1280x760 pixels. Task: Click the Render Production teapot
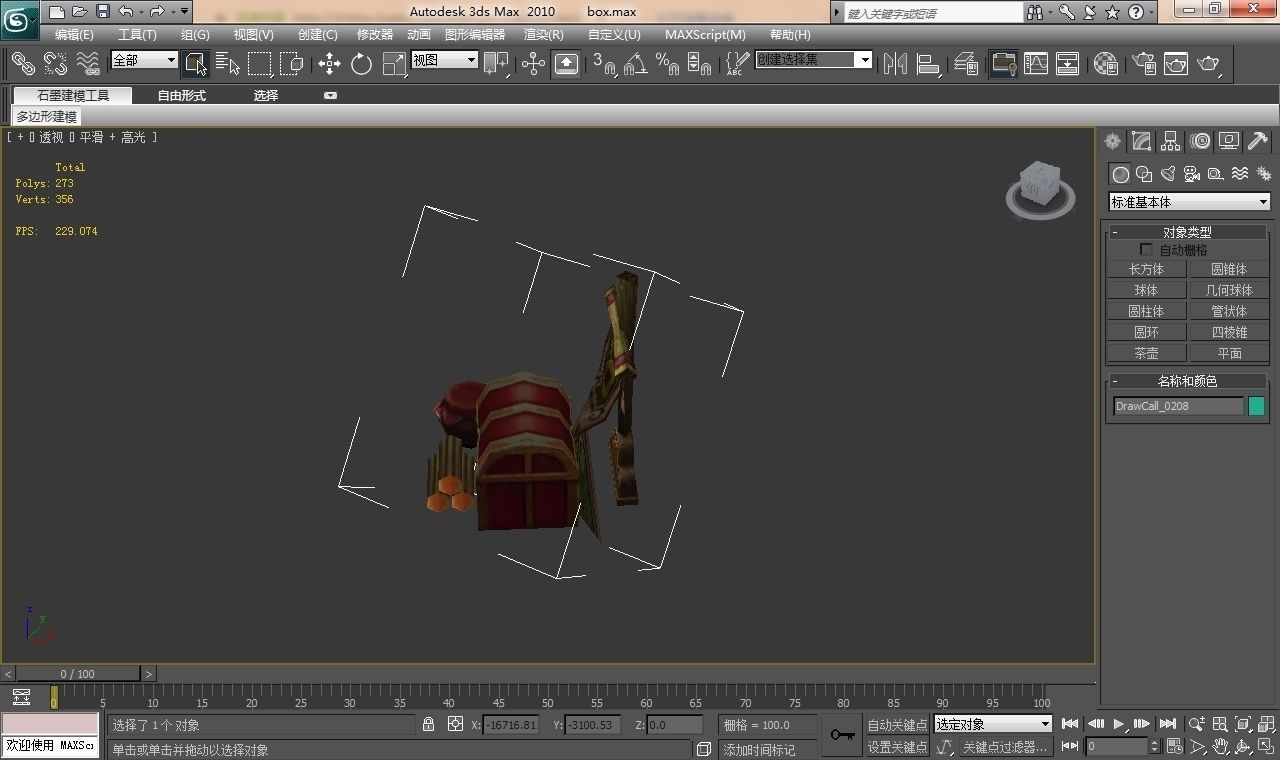(x=1208, y=64)
